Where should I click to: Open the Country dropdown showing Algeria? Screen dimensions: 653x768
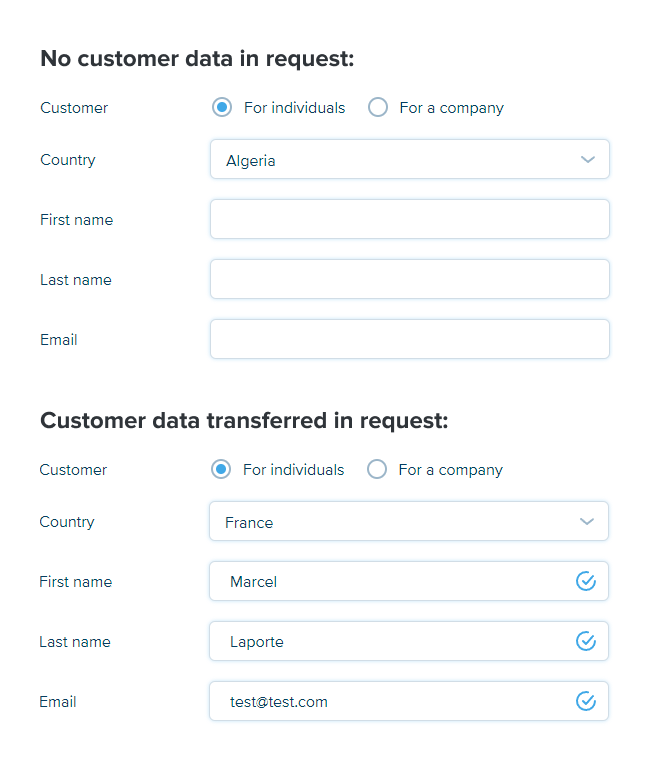[x=409, y=160]
